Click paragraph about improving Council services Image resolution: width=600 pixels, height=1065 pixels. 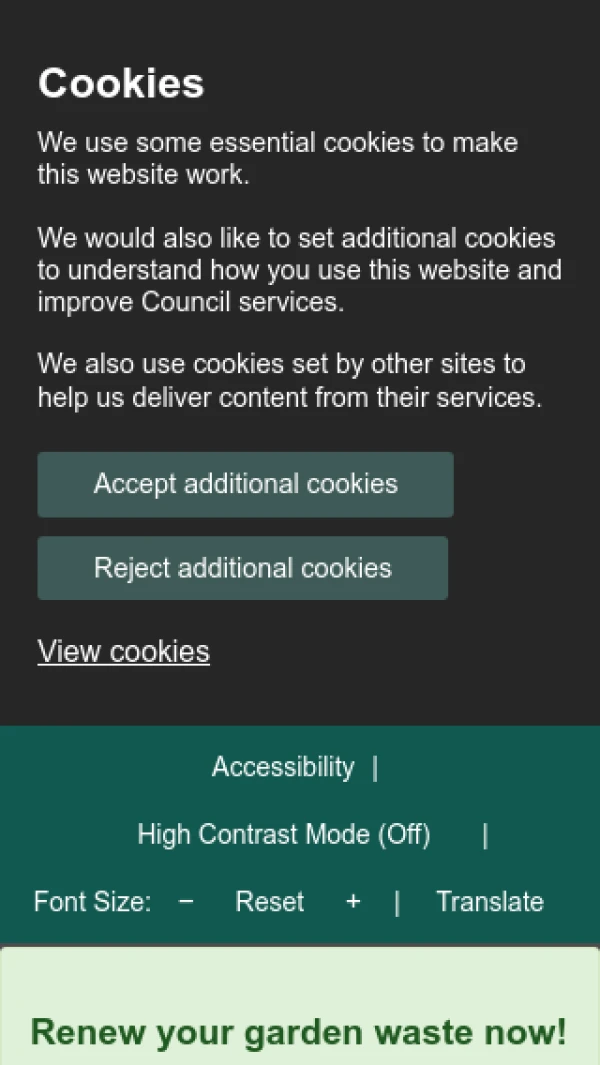click(x=299, y=270)
